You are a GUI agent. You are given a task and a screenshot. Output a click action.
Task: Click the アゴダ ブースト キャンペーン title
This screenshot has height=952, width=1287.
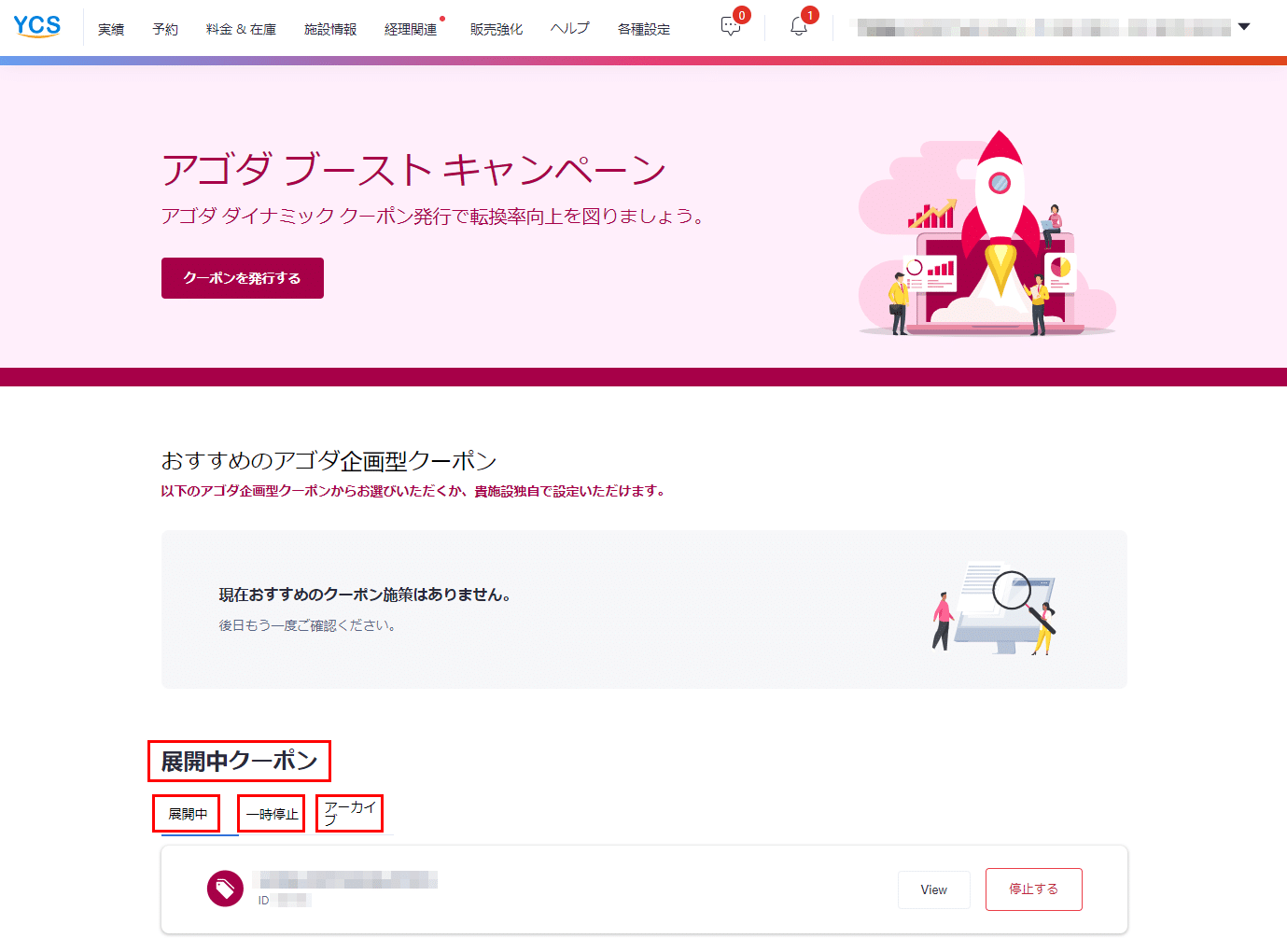414,170
